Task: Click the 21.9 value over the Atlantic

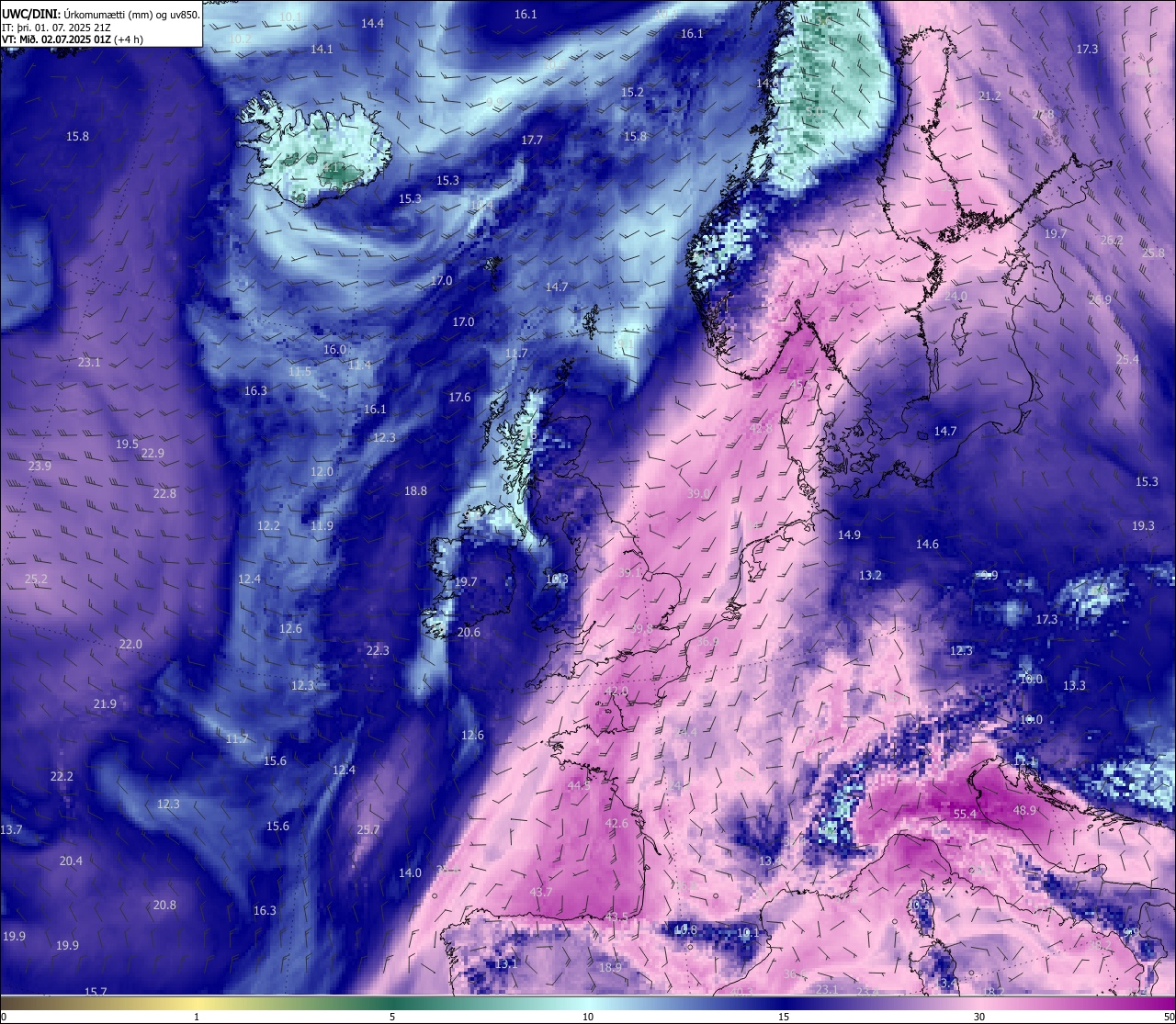Action: click(x=105, y=703)
